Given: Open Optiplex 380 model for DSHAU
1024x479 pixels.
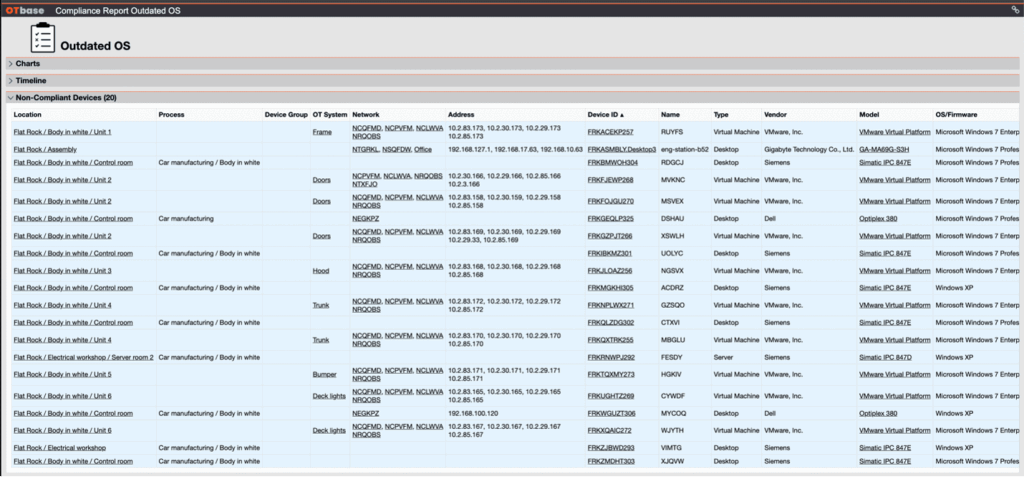Looking at the screenshot, I should (878, 218).
